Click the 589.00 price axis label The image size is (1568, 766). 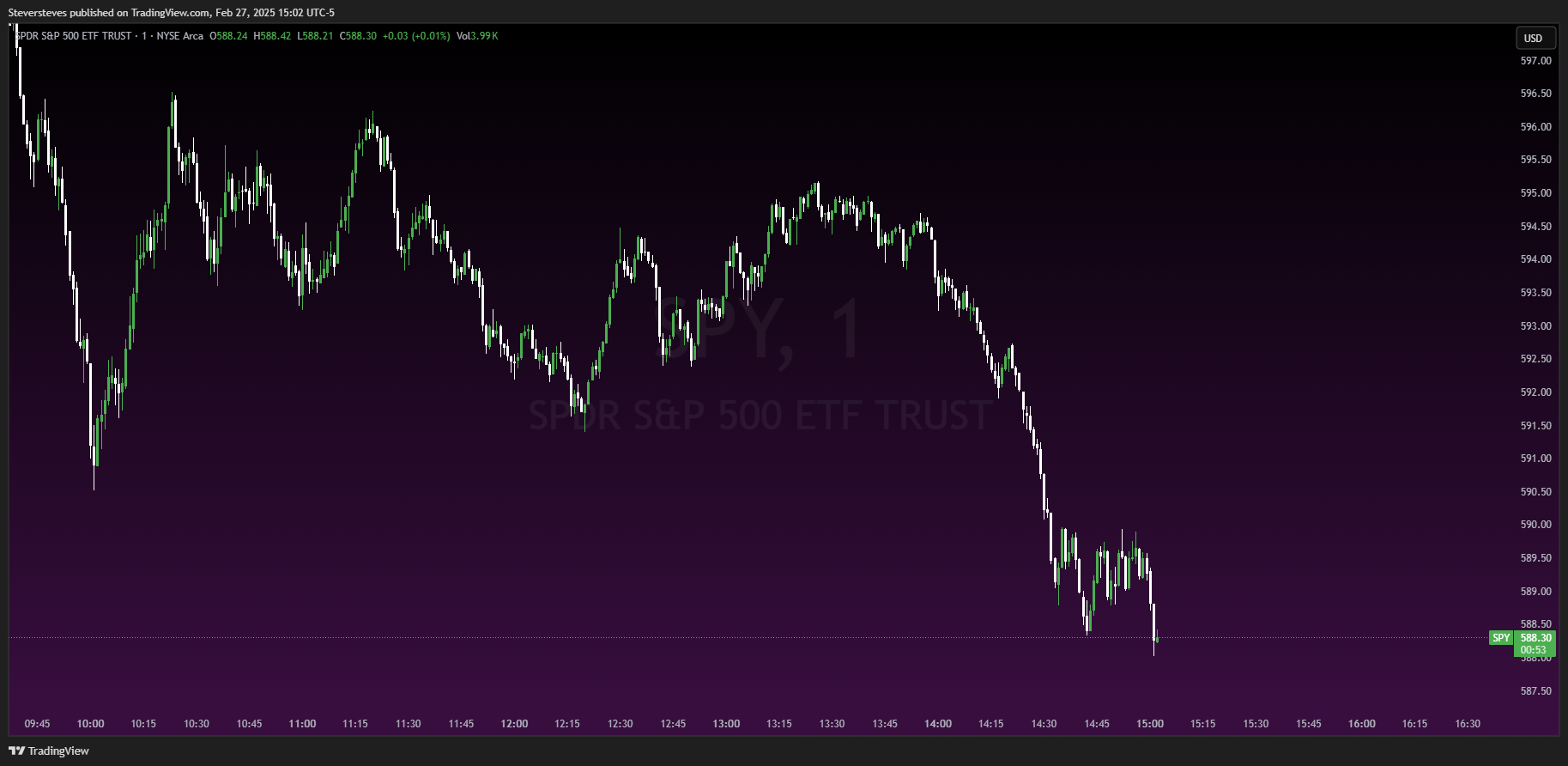pos(1535,592)
